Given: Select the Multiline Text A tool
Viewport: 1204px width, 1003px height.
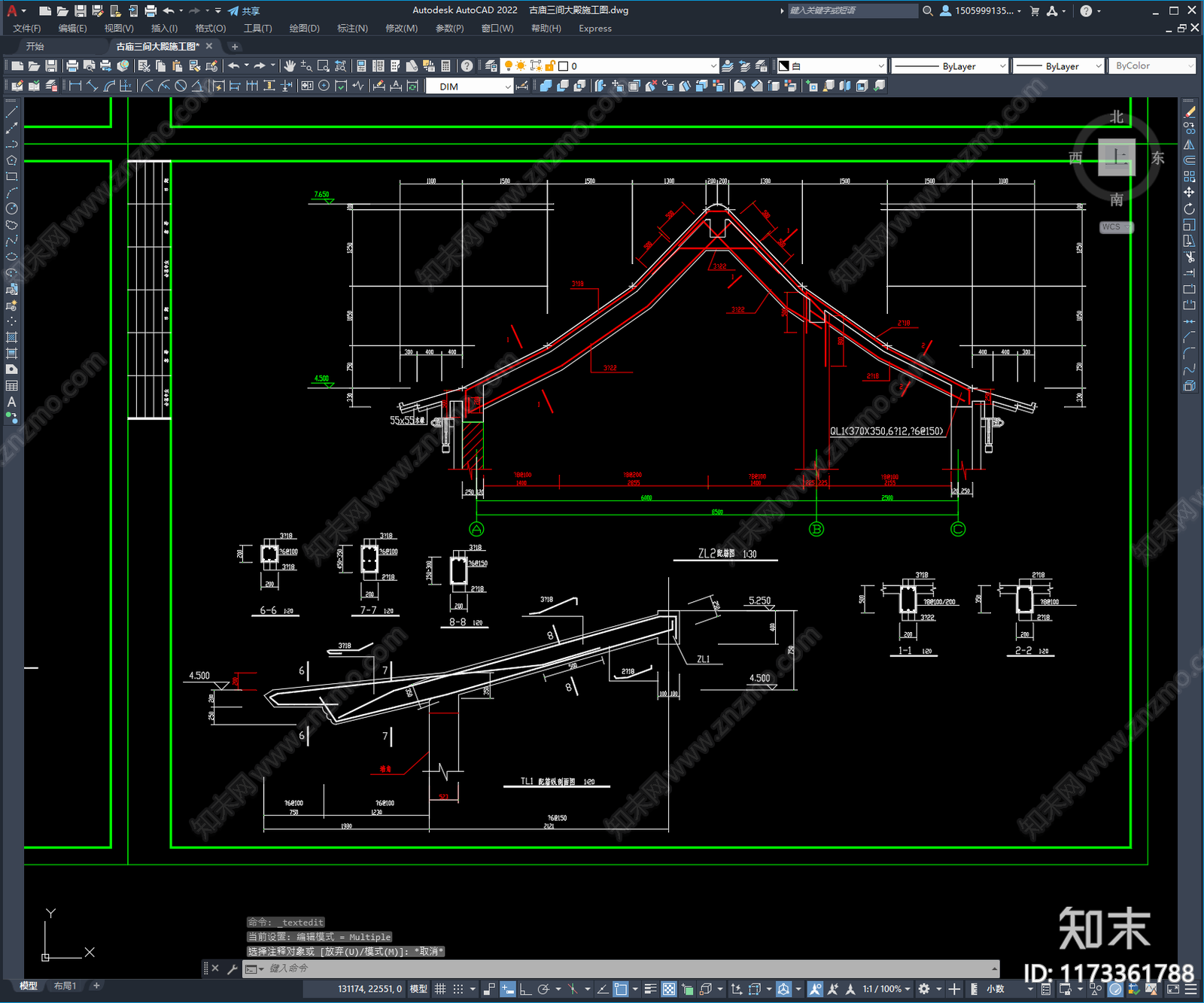Looking at the screenshot, I should [11, 402].
